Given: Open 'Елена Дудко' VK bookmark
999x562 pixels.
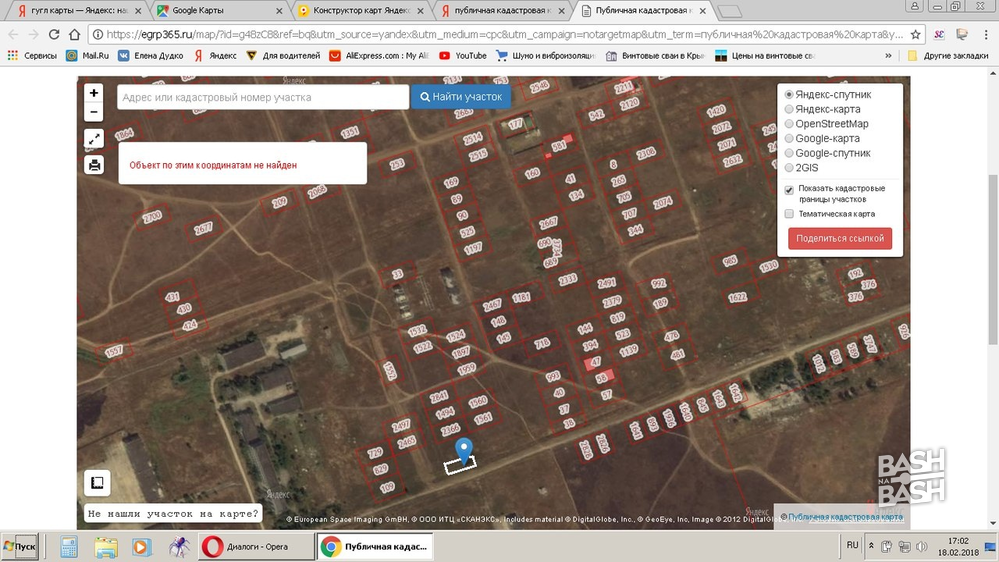Looking at the screenshot, I should tap(151, 55).
